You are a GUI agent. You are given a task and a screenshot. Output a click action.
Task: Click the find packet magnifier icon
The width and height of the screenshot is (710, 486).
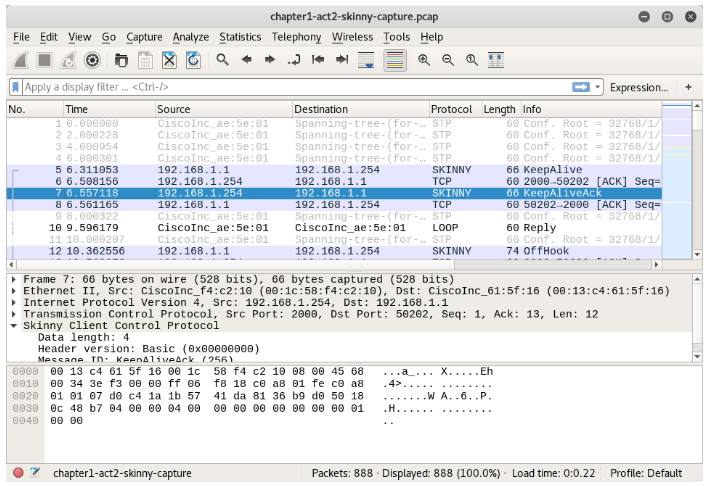[x=223, y=60]
